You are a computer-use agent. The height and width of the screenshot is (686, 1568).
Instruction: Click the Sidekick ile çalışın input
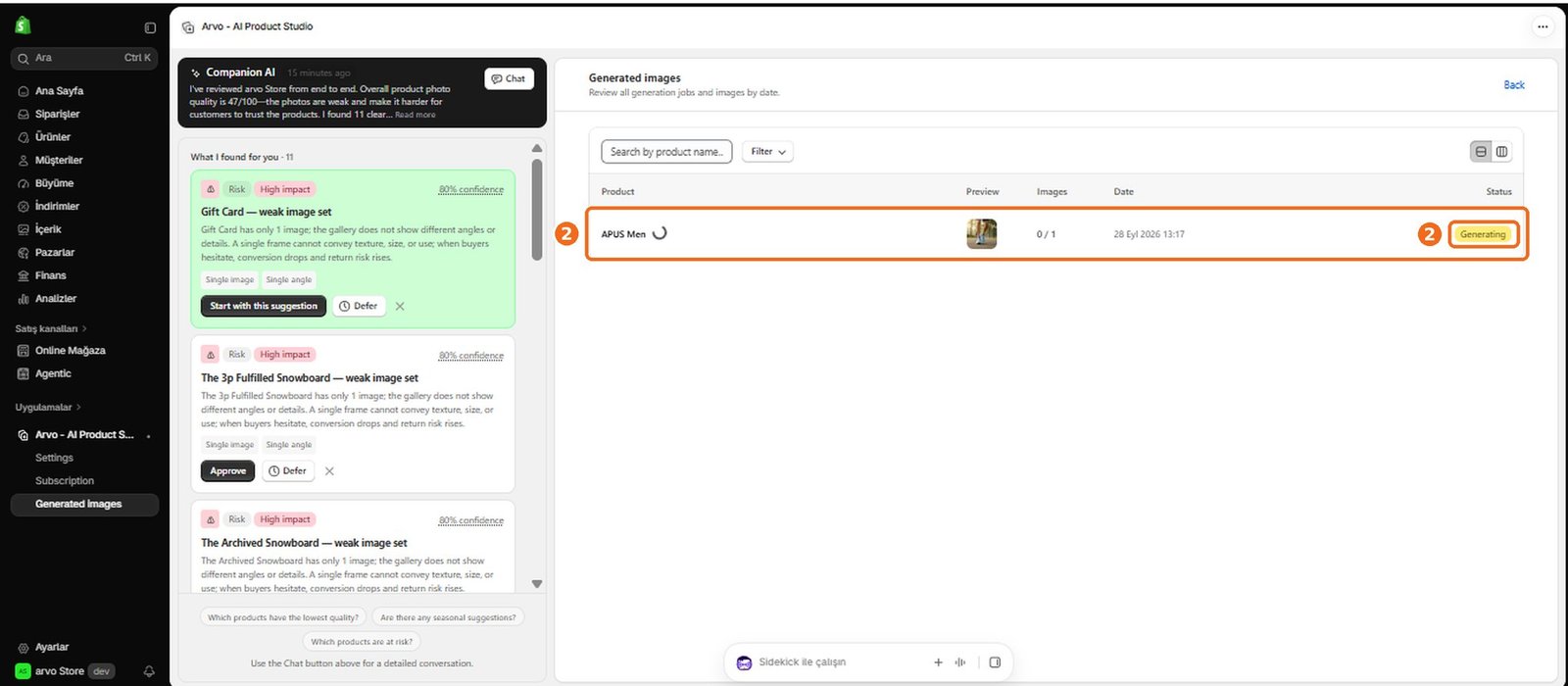coord(802,662)
